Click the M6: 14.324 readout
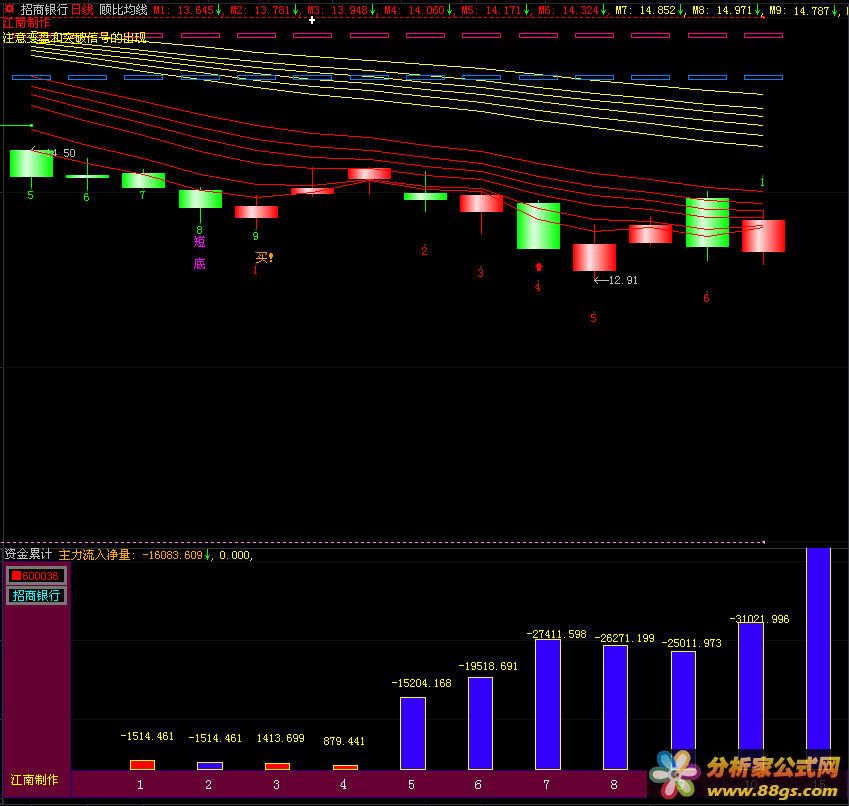Image resolution: width=849 pixels, height=806 pixels. [568, 10]
